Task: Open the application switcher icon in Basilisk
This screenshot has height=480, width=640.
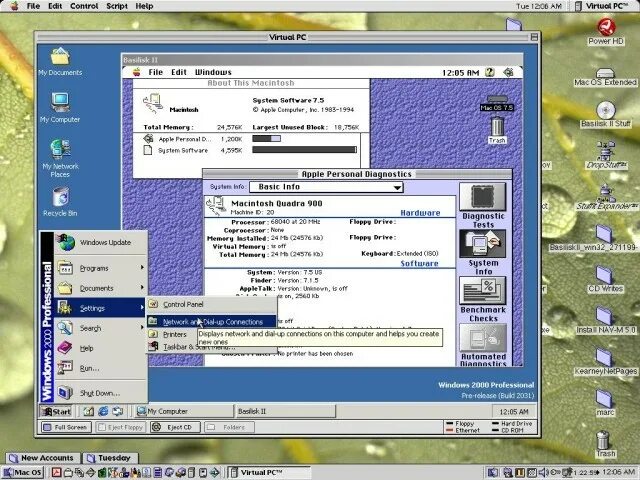Action: click(509, 72)
